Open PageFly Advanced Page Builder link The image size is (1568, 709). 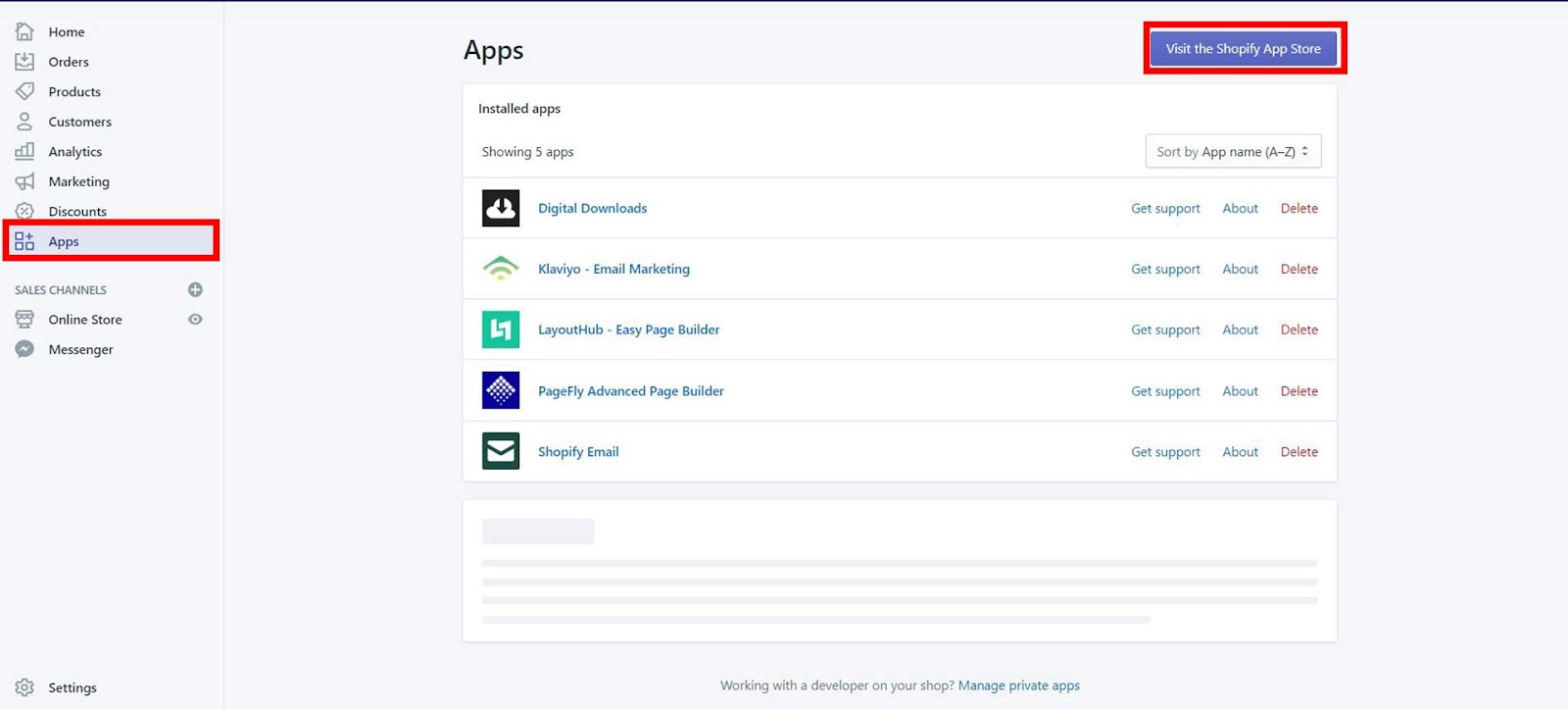631,390
